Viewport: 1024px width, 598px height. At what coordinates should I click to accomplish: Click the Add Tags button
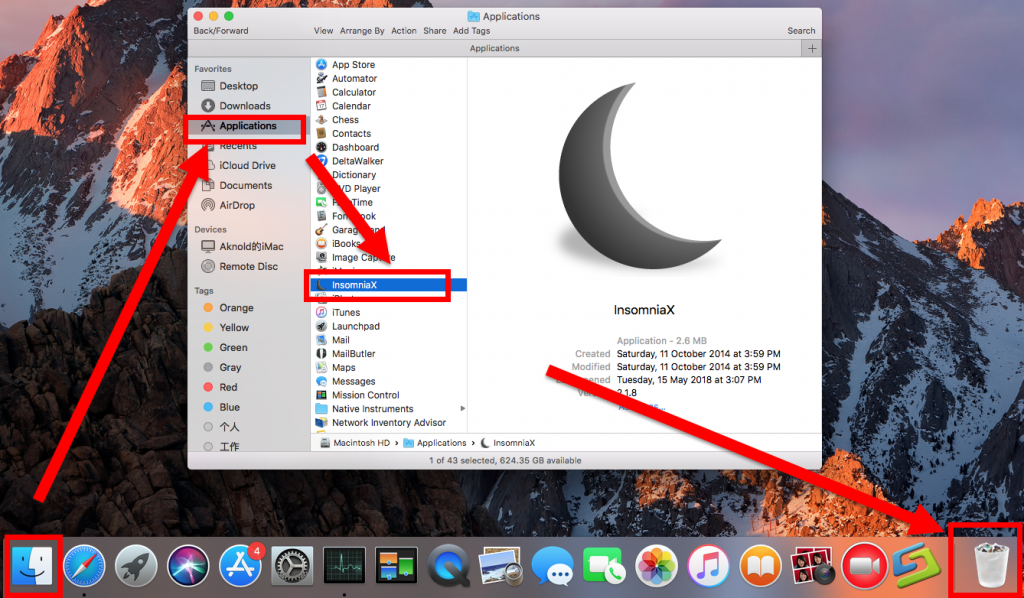click(472, 31)
